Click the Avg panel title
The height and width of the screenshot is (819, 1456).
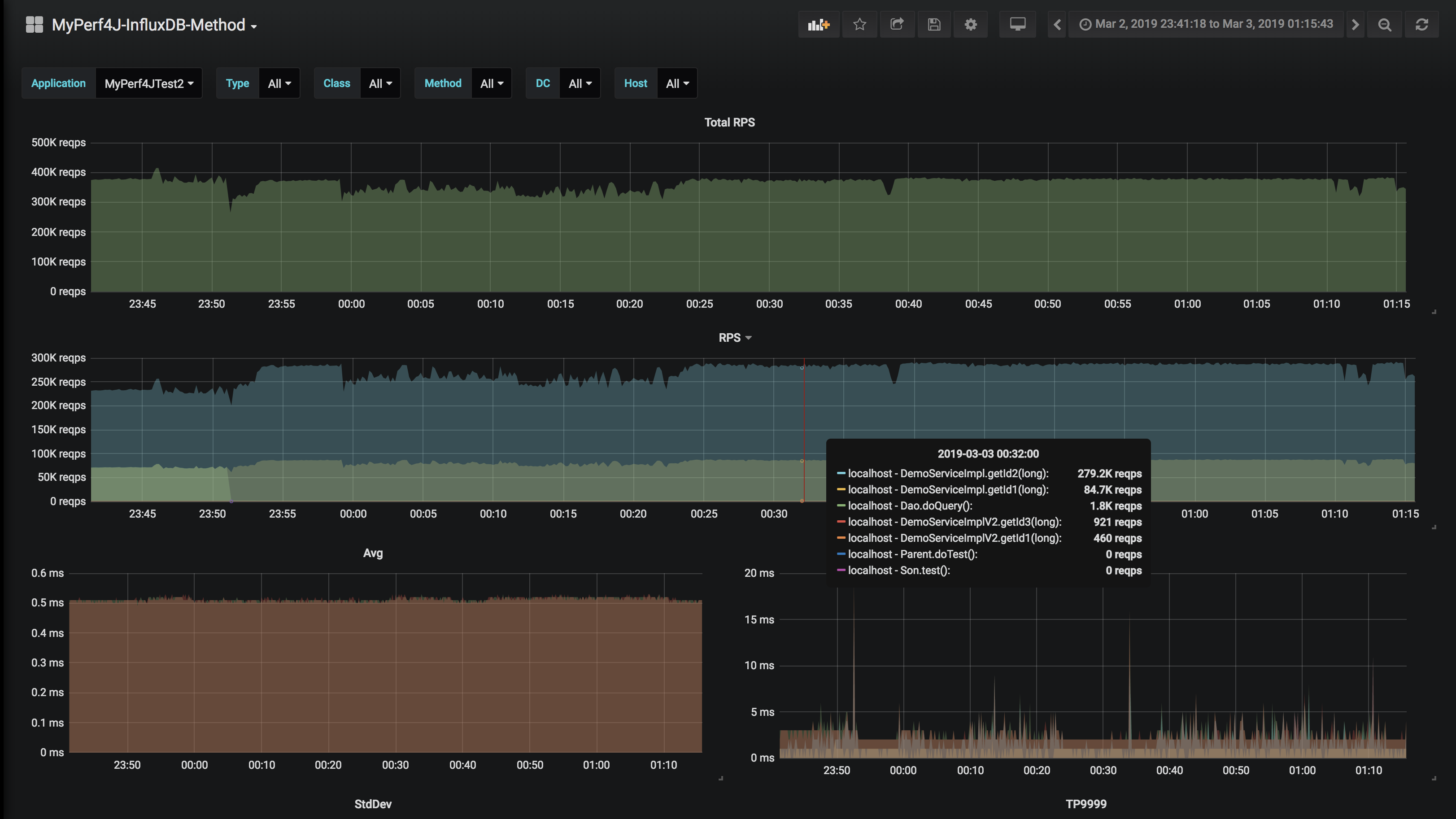coord(372,553)
